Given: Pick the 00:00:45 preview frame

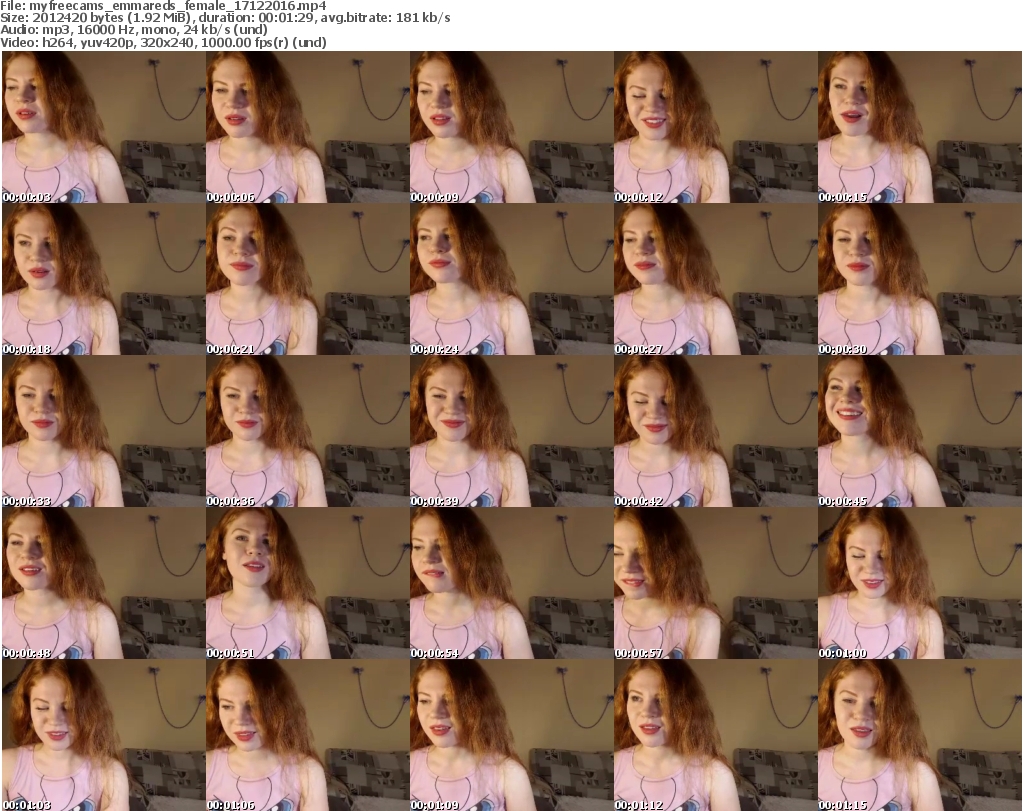Looking at the screenshot, I should [x=920, y=432].
